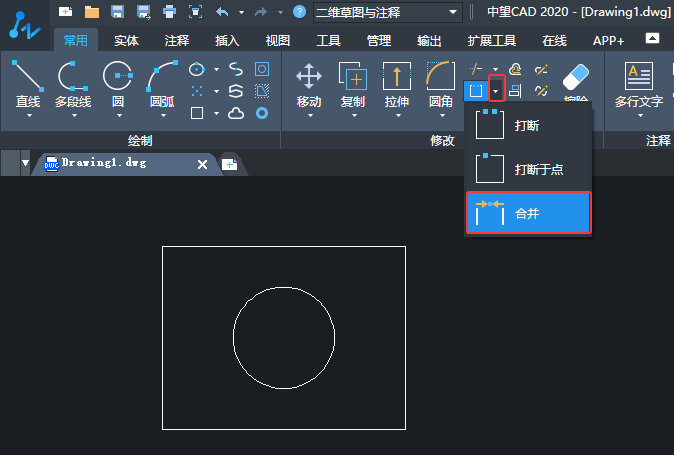Viewport: 674px width, 455px height.
Task: Open the 扩展工具 ribbon tab
Action: coord(492,40)
